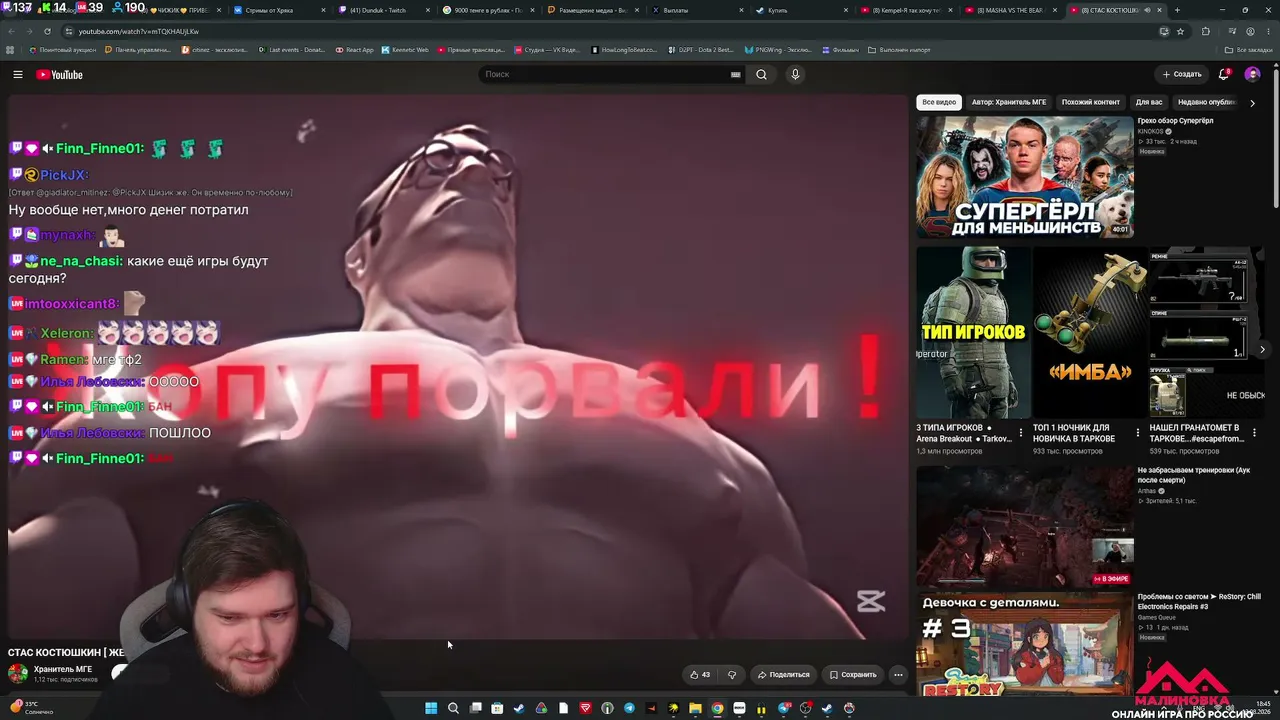
Task: Select the 'Все видео' filter chip
Action: pyautogui.click(x=939, y=102)
